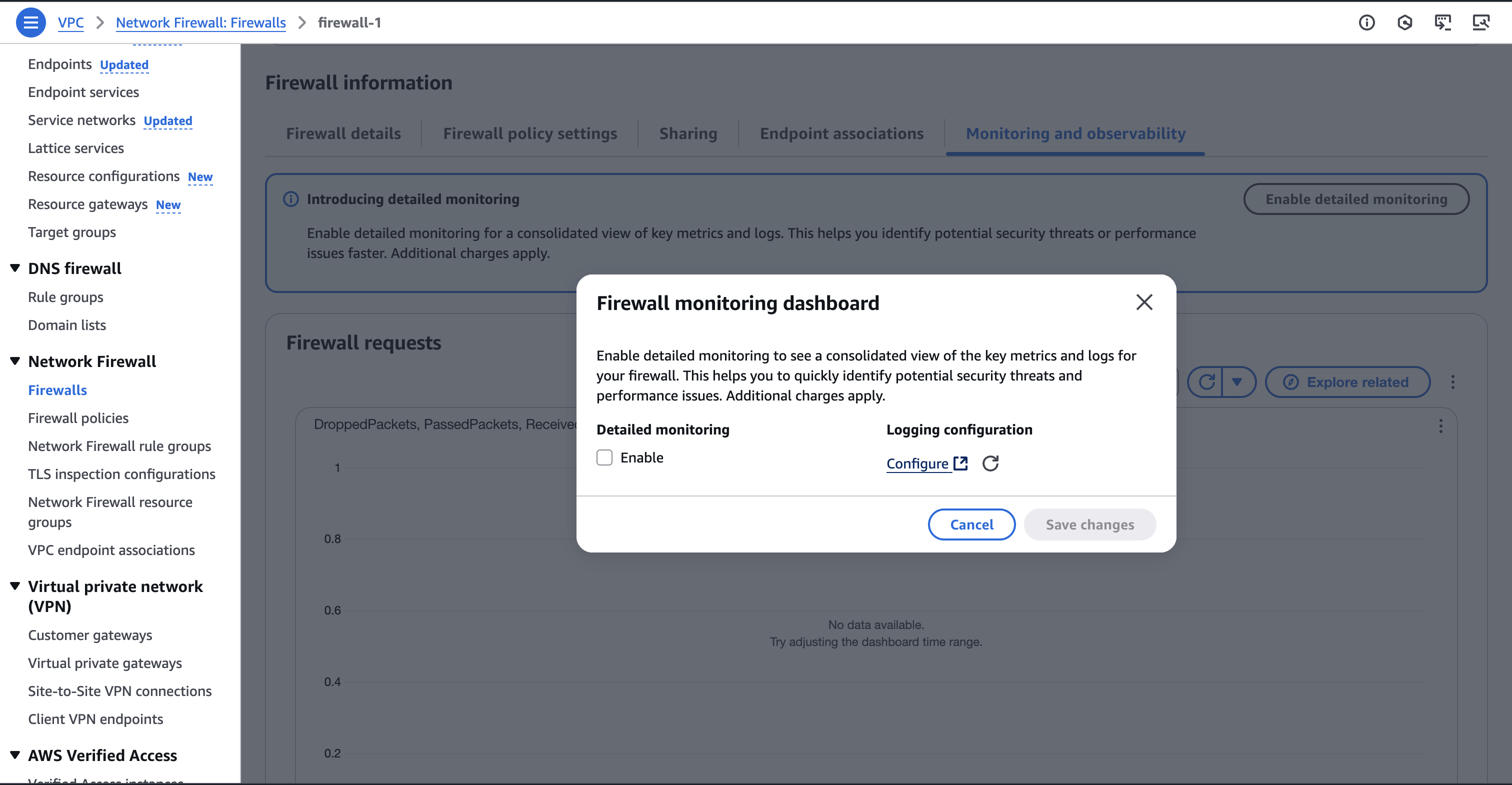The image size is (1512, 785).
Task: Click the info documentation icon in header
Action: coord(1367,22)
